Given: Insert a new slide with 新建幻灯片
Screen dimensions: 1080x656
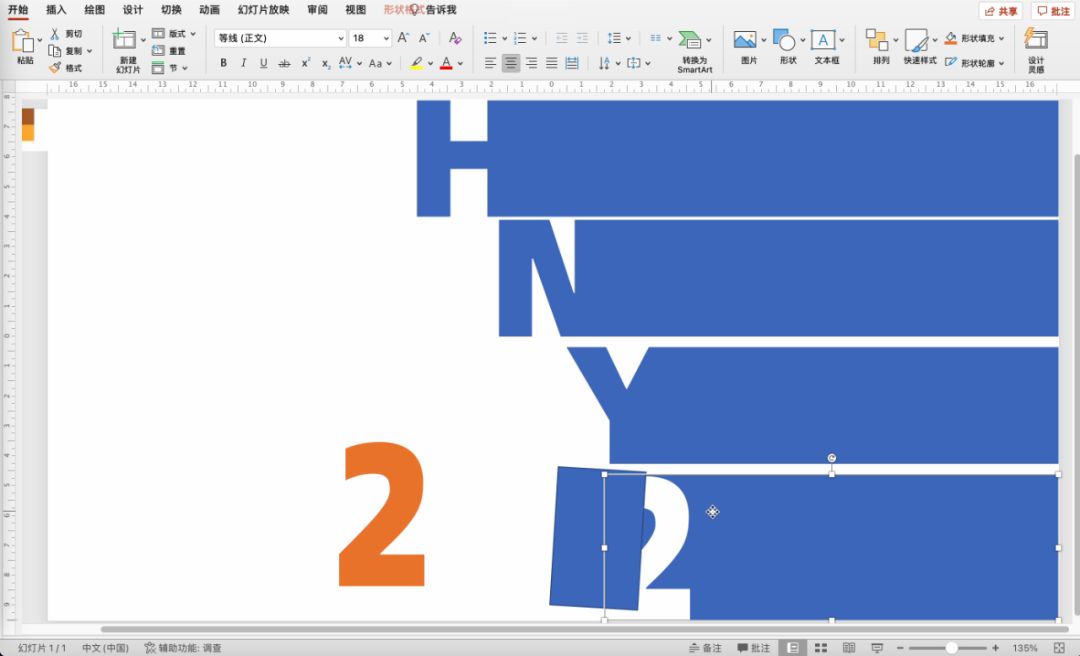Looking at the screenshot, I should point(125,41).
